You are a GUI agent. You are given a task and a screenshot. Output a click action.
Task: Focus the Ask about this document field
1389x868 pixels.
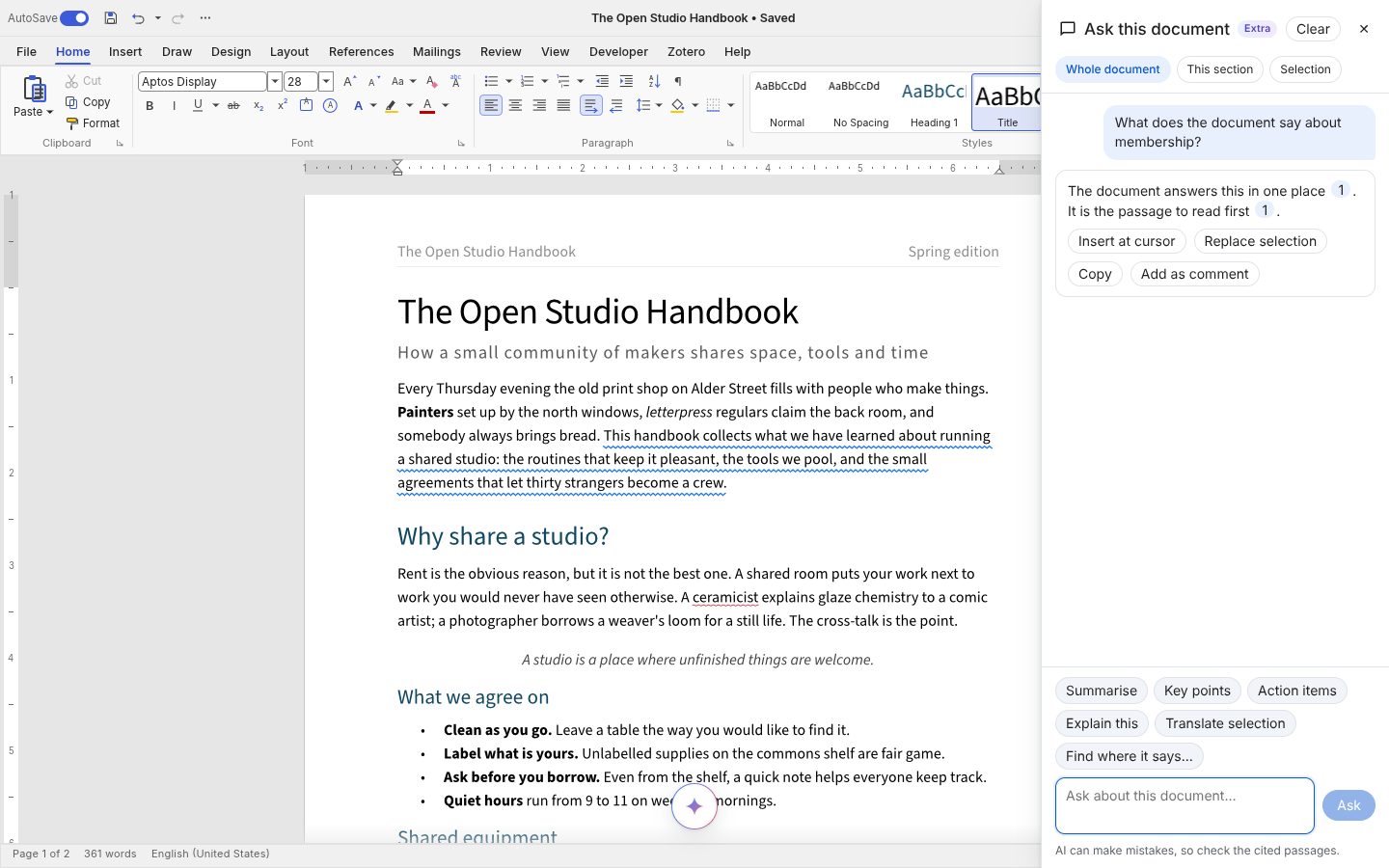[1185, 805]
